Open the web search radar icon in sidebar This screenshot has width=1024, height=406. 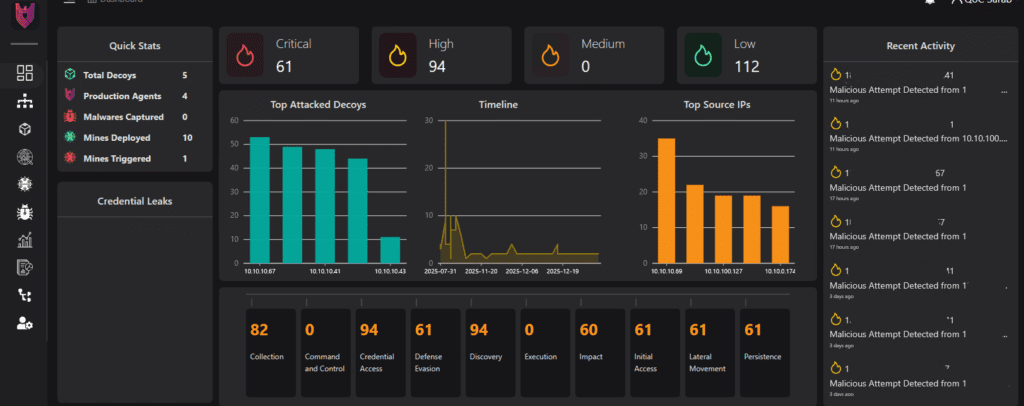[x=25, y=157]
